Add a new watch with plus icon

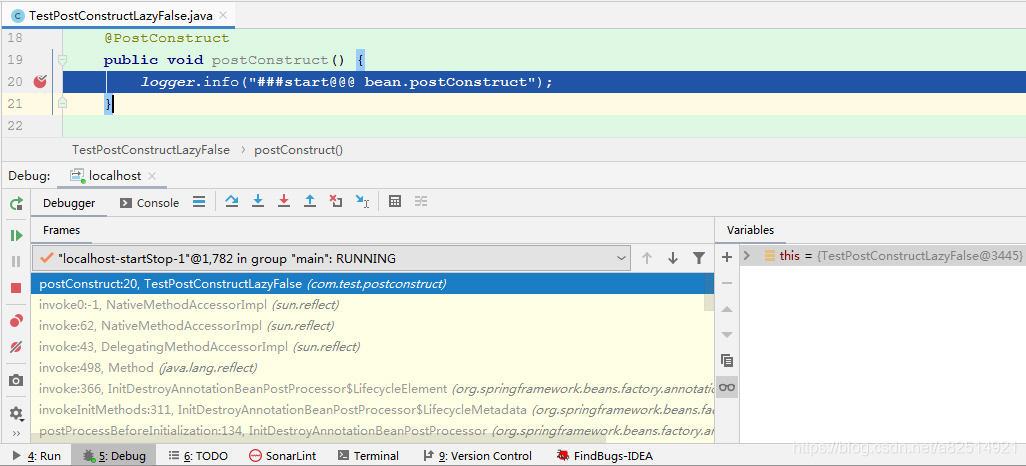tap(726, 257)
